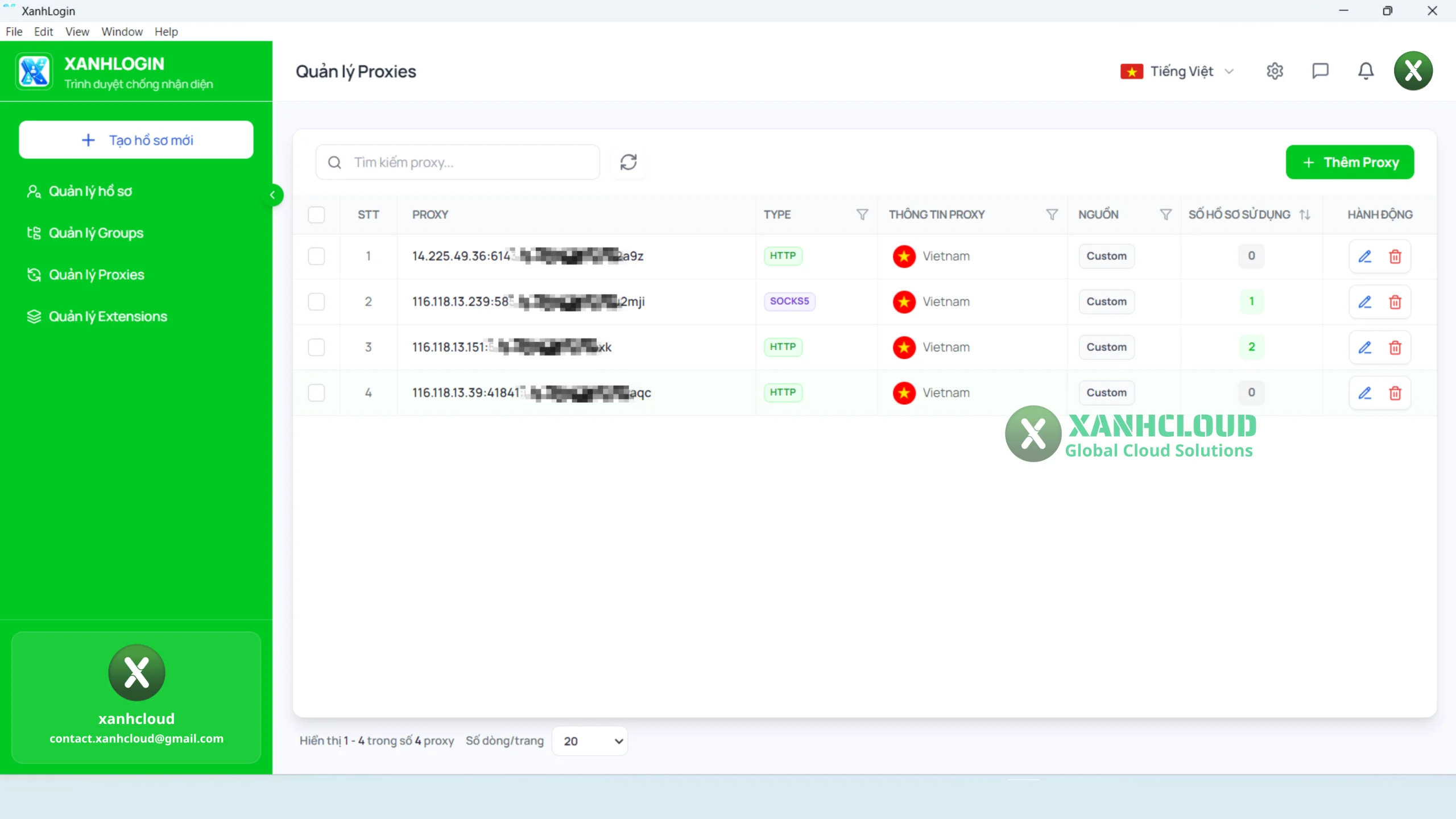The height and width of the screenshot is (819, 1456).
Task: Open the File menu
Action: 14,32
